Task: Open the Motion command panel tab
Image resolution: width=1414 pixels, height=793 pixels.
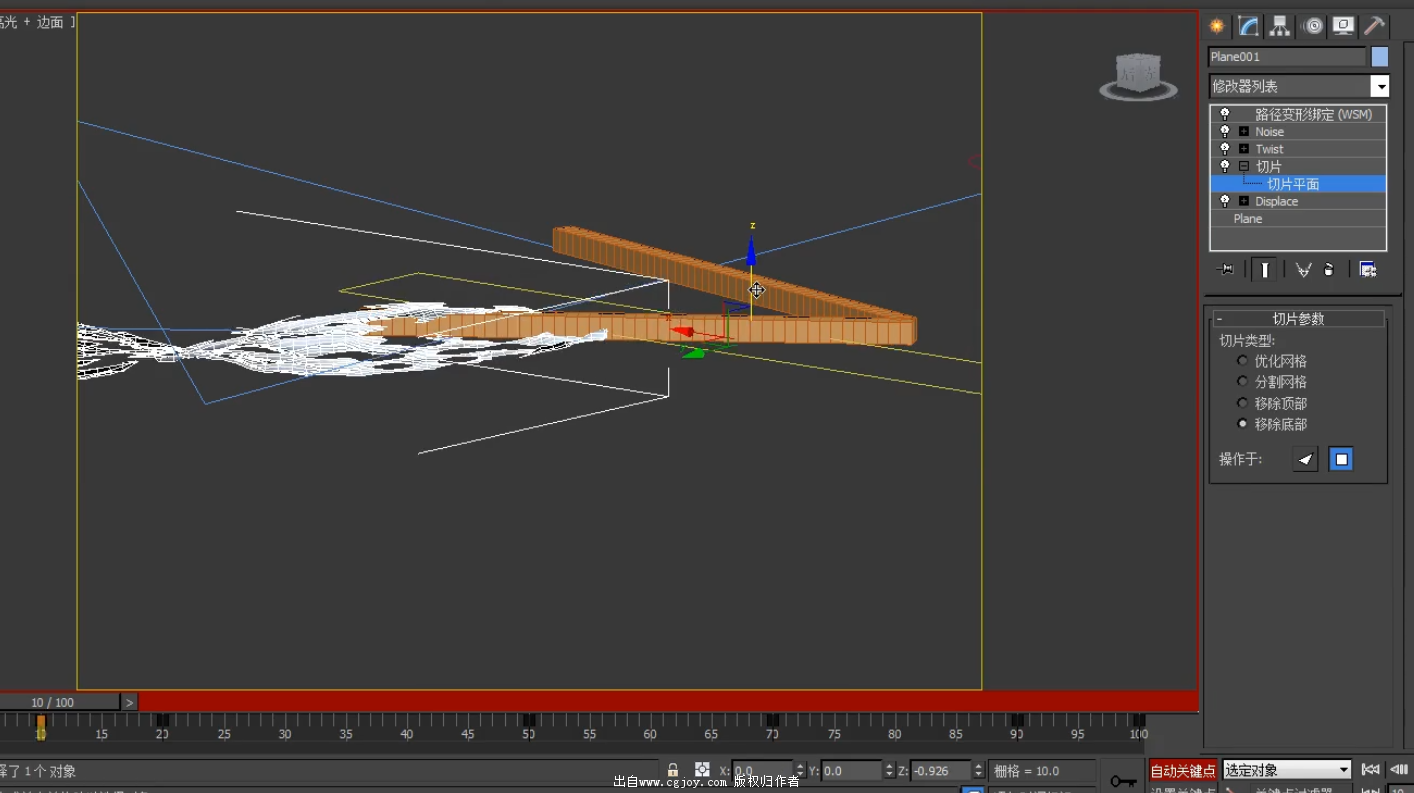Action: click(1313, 26)
